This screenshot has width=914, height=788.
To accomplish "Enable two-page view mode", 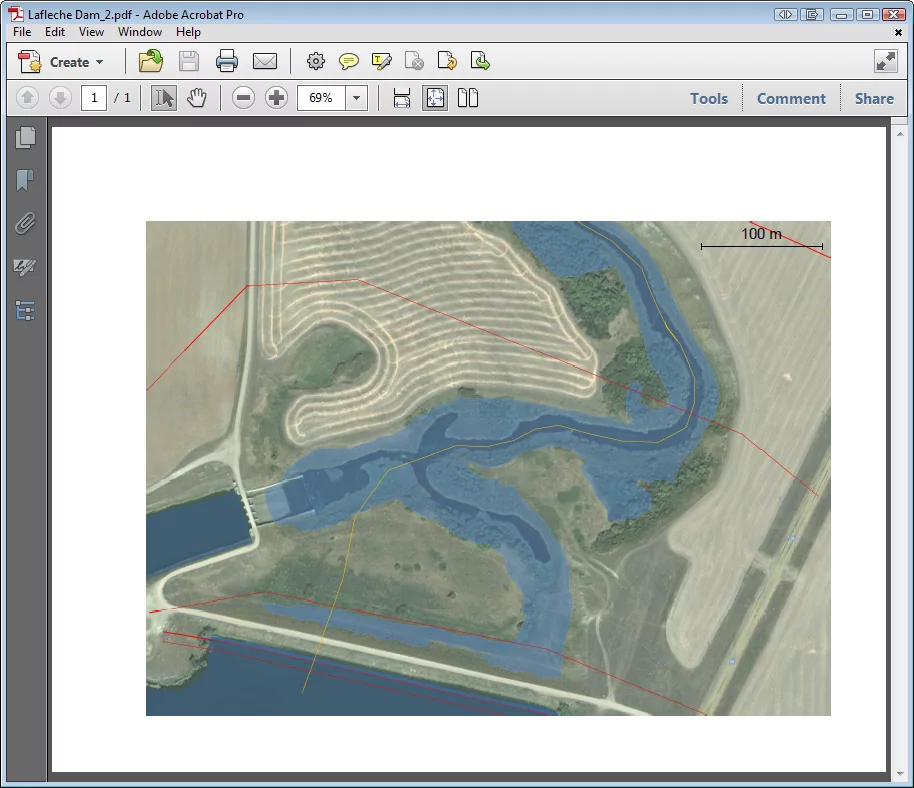I will [468, 97].
